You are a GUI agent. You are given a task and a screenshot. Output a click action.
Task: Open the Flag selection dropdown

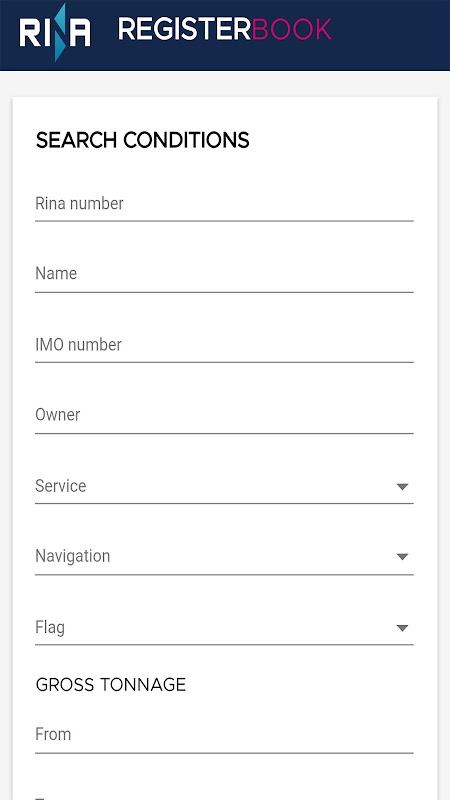[x=224, y=628]
